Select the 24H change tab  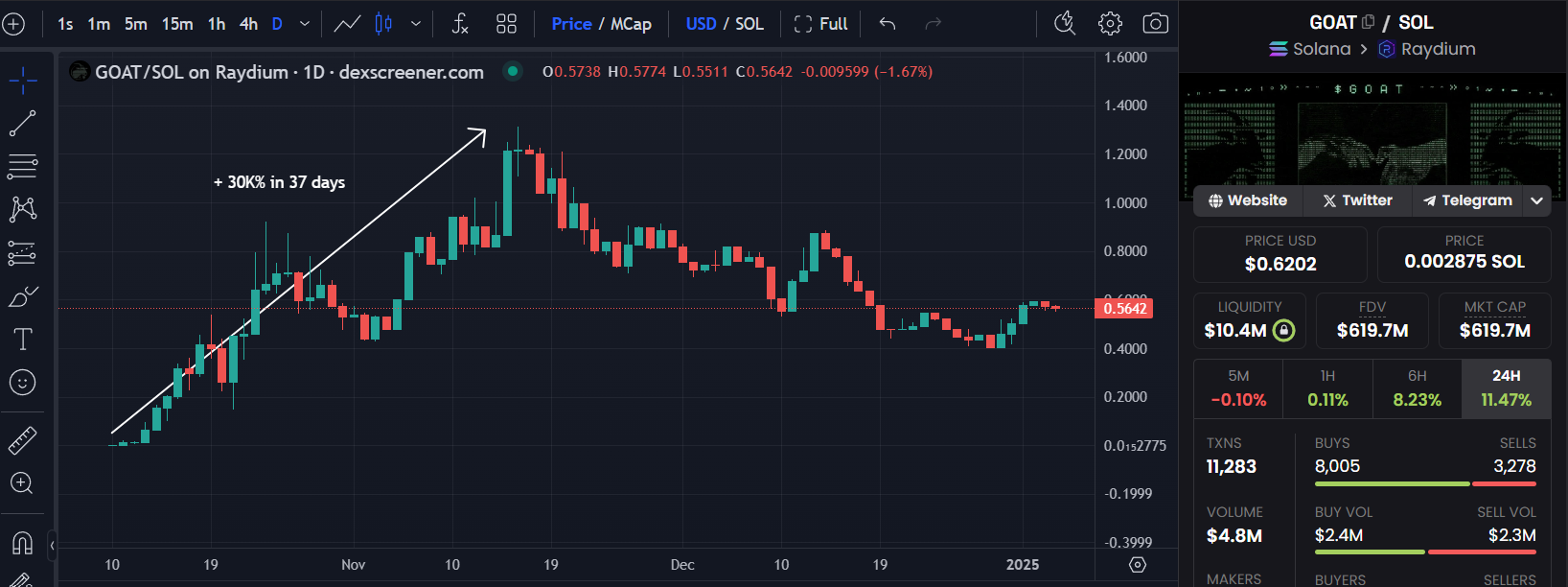(1506, 388)
